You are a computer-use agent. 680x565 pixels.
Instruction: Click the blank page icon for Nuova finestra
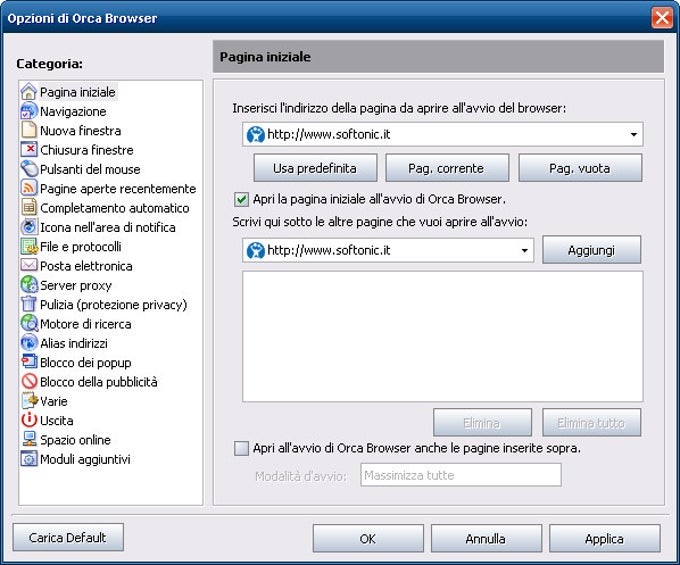[x=29, y=130]
